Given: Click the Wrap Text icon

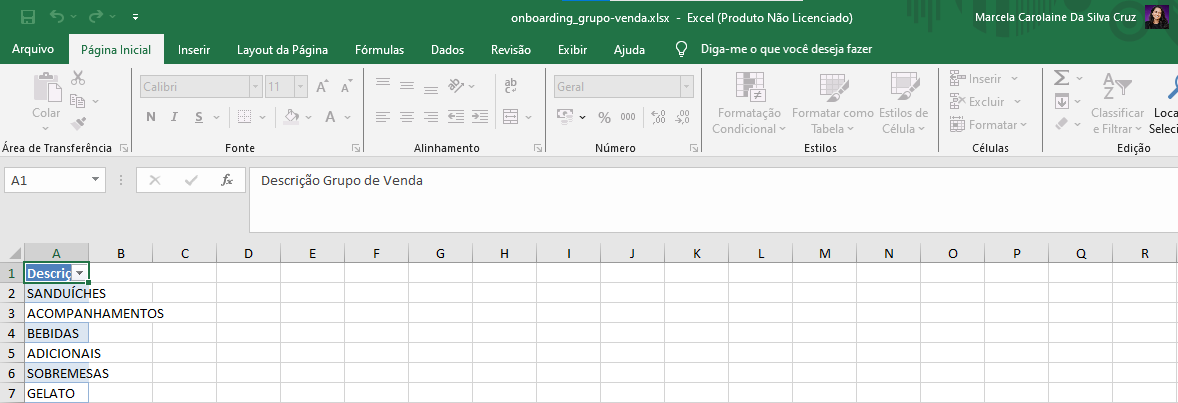Looking at the screenshot, I should click(510, 87).
